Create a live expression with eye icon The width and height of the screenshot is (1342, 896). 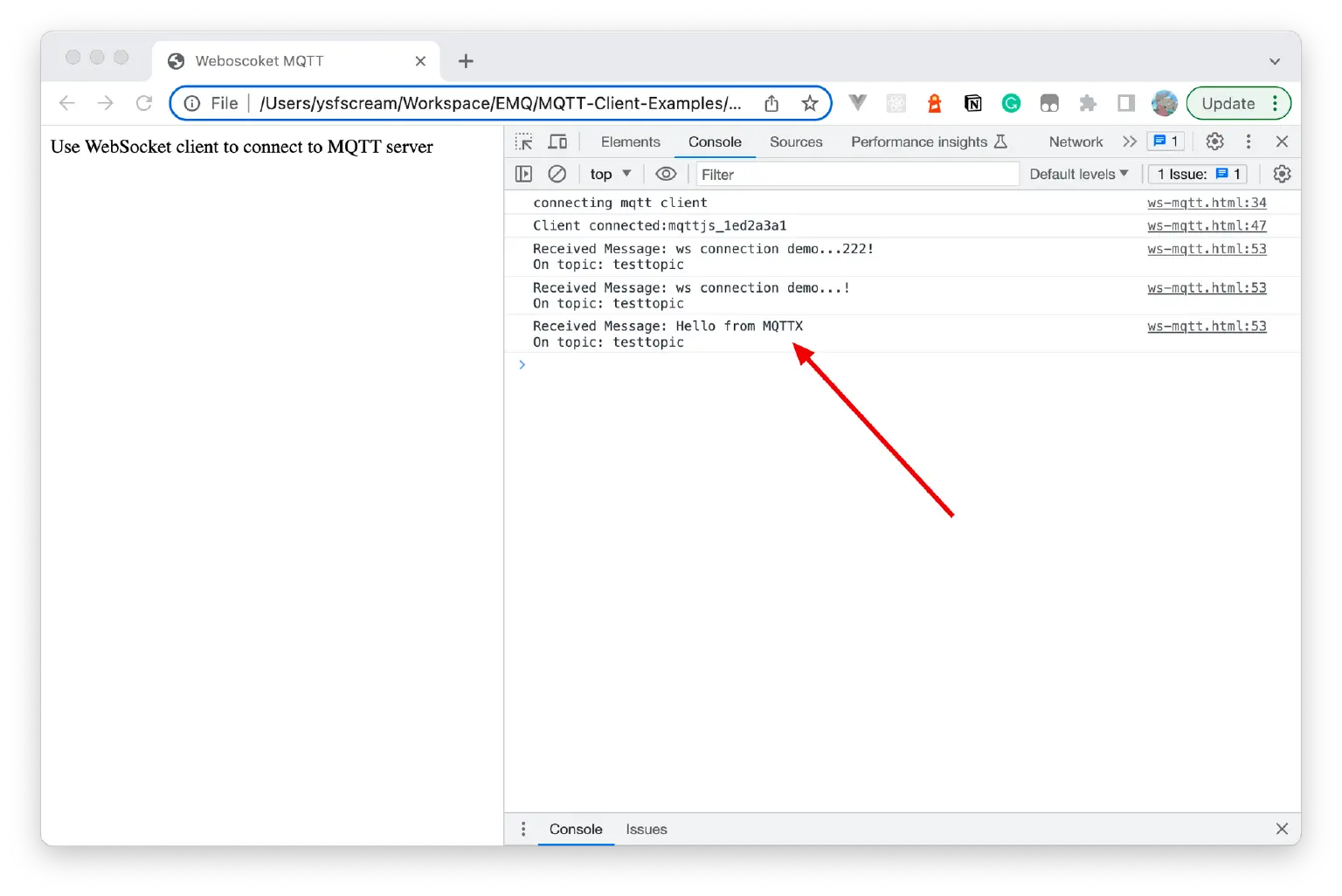667,173
